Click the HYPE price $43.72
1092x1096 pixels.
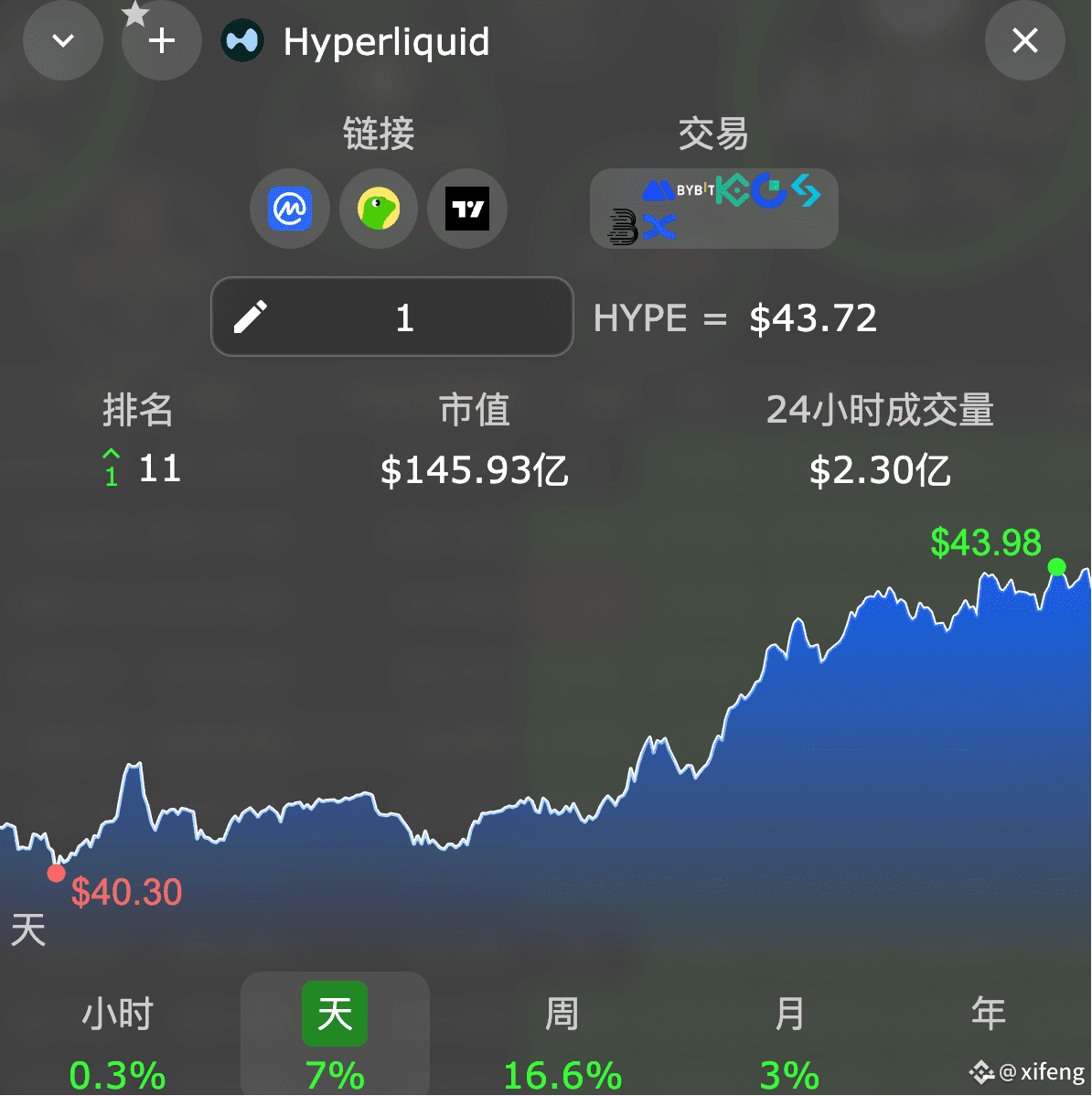tap(812, 318)
